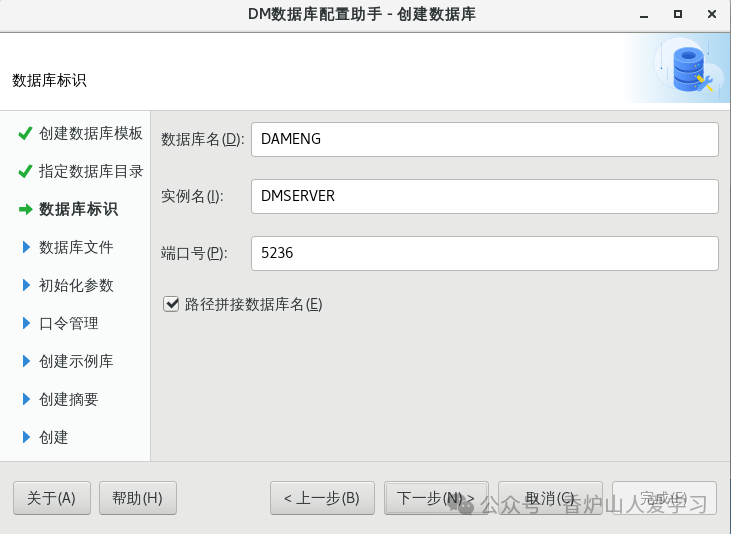This screenshot has width=731, height=534.
Task: Open the 帮助(H) button
Action: pyautogui.click(x=138, y=498)
